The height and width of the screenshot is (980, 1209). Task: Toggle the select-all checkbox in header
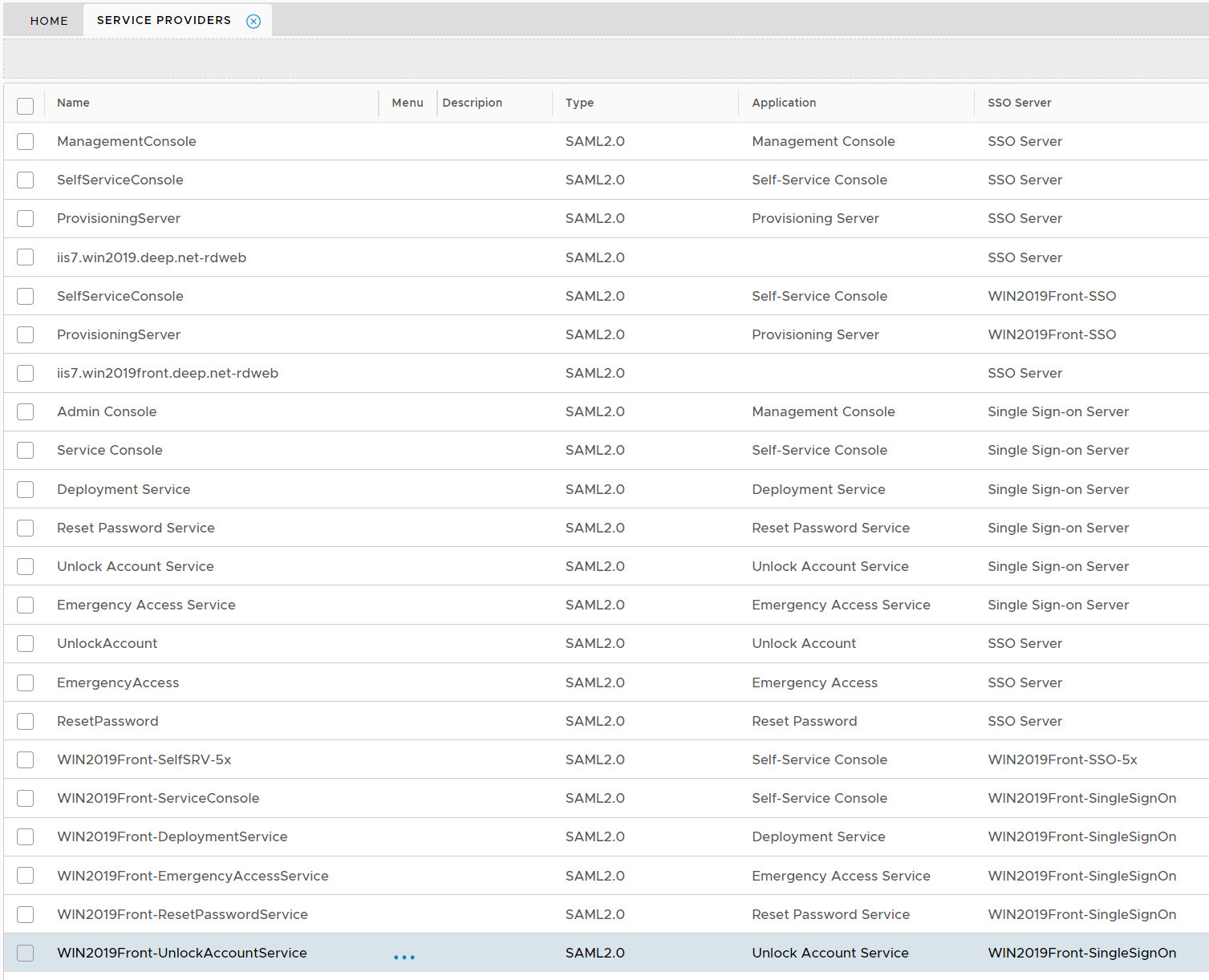26,106
